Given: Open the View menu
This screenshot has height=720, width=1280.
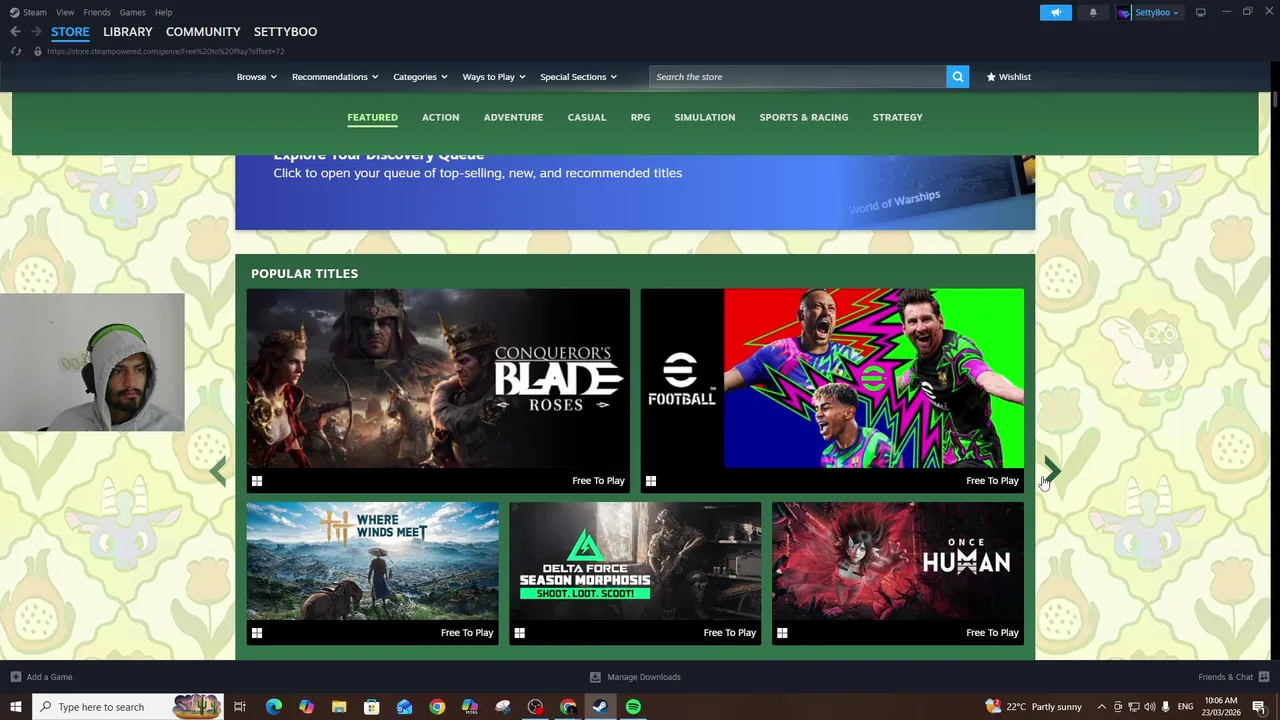Looking at the screenshot, I should (x=65, y=12).
